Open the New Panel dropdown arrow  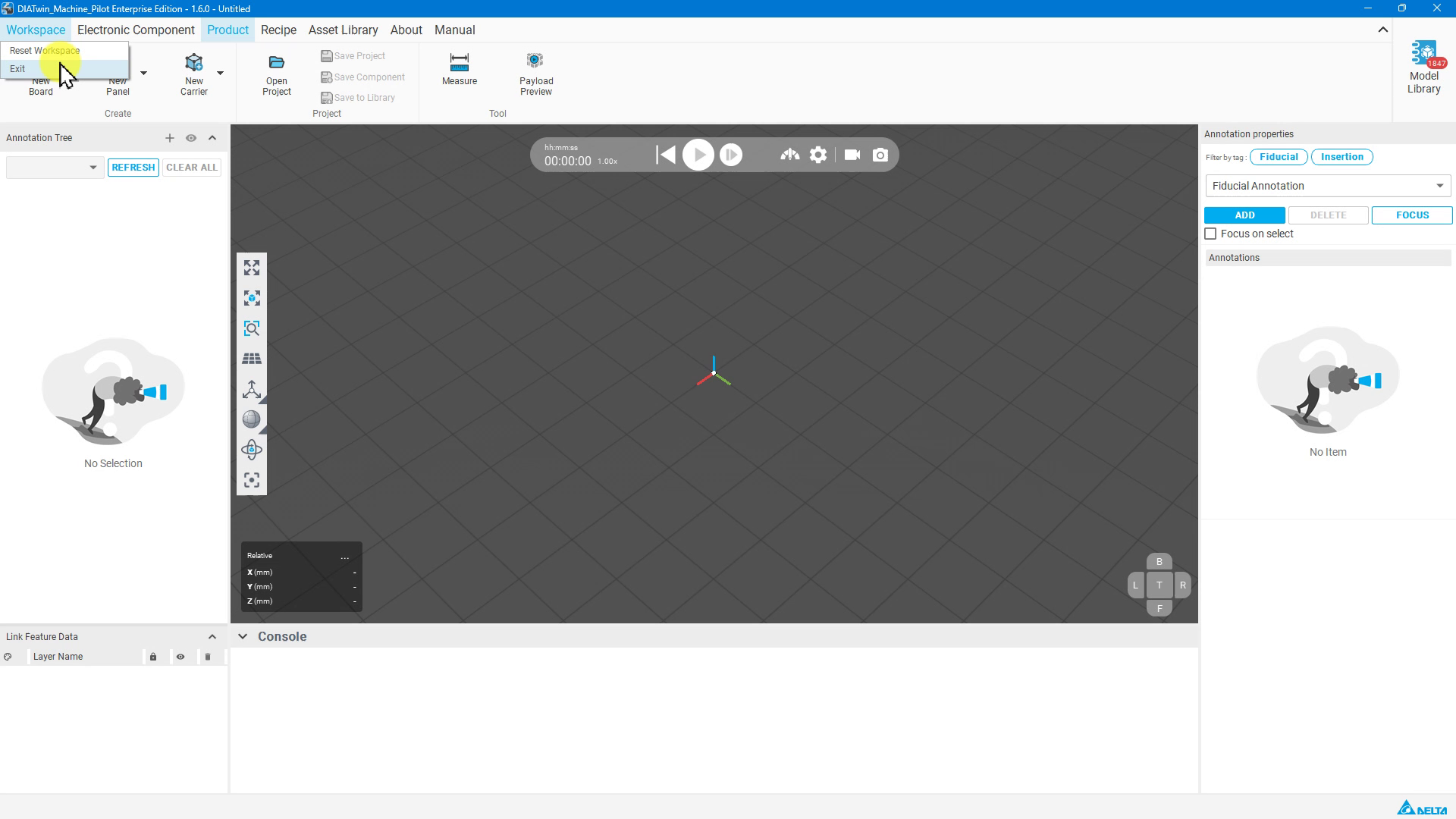click(x=143, y=74)
